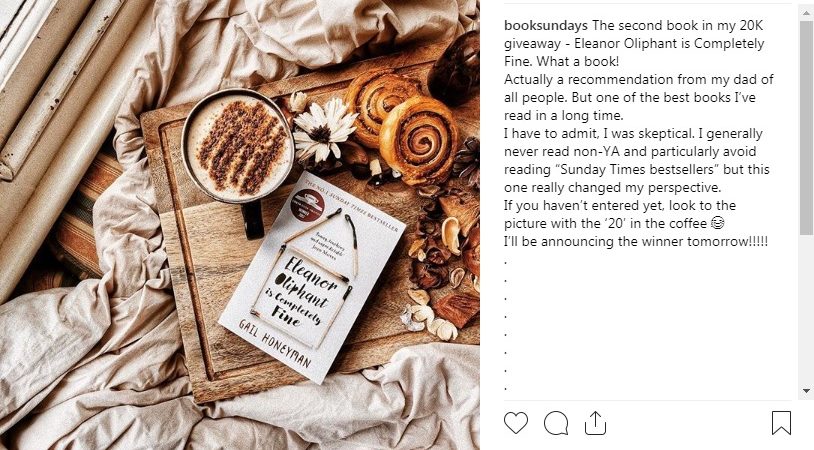Image resolution: width=814 pixels, height=450 pixels.
Task: Click the laughing emoji in the caption
Action: (x=717, y=224)
